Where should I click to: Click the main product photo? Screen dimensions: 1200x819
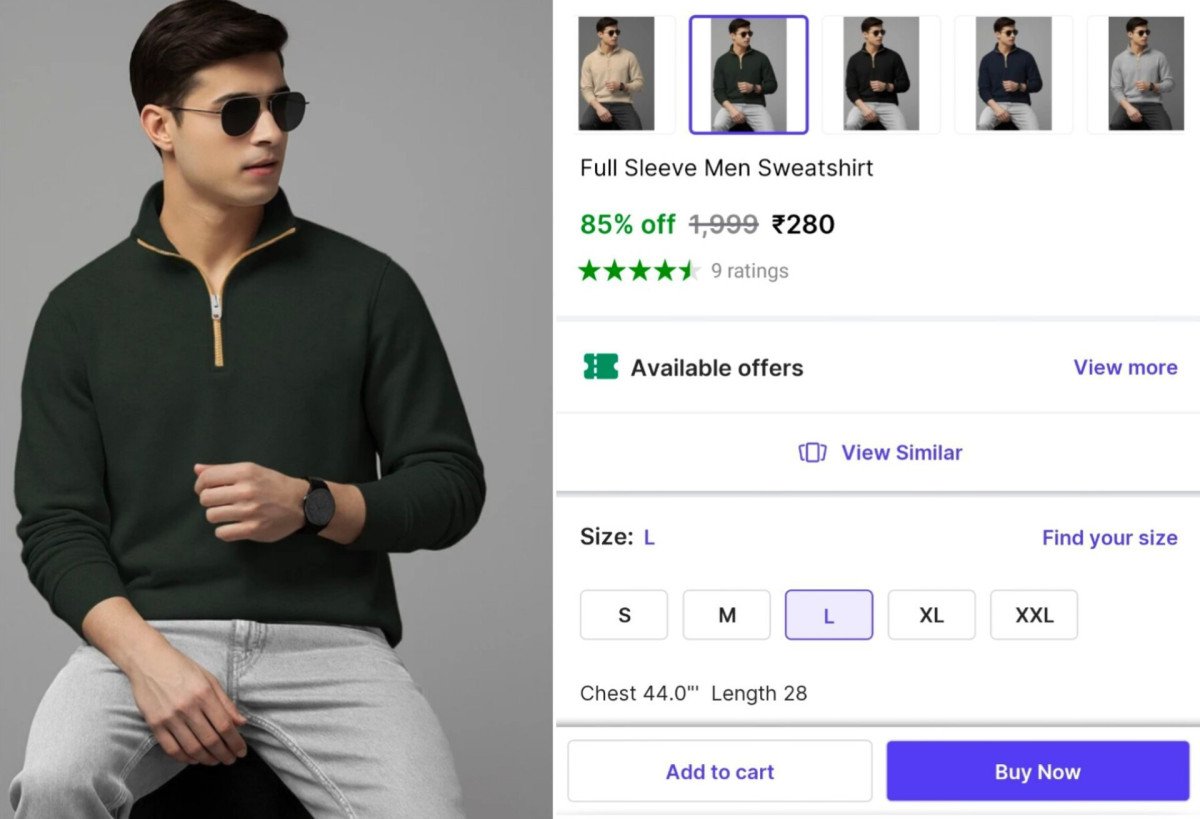(x=276, y=410)
